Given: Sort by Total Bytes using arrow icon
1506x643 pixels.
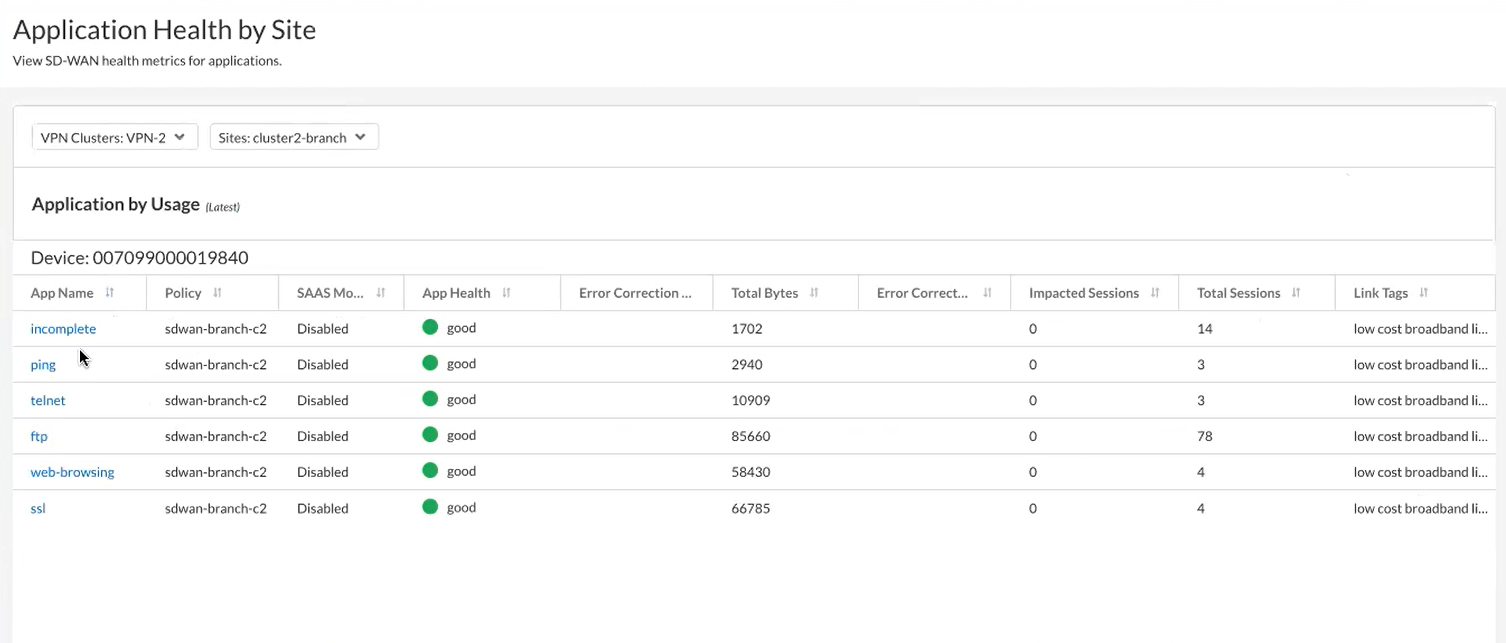Looking at the screenshot, I should click(814, 293).
